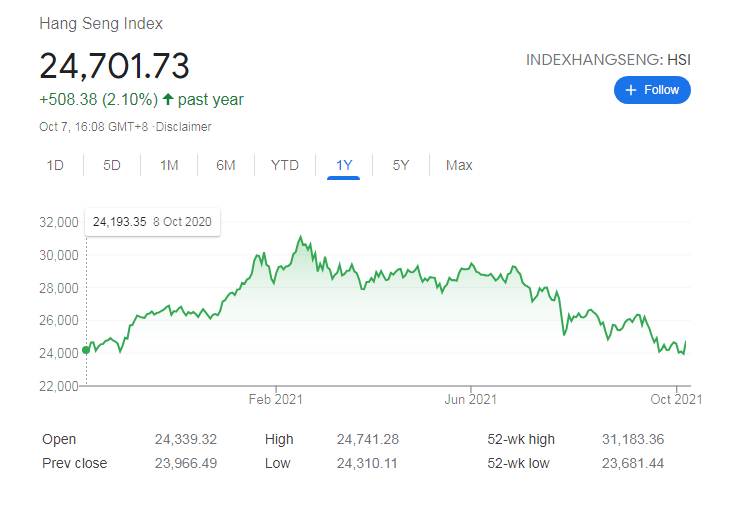This screenshot has height=508, width=742.
Task: Click the Hang Seng Index title
Action: pyautogui.click(x=101, y=24)
